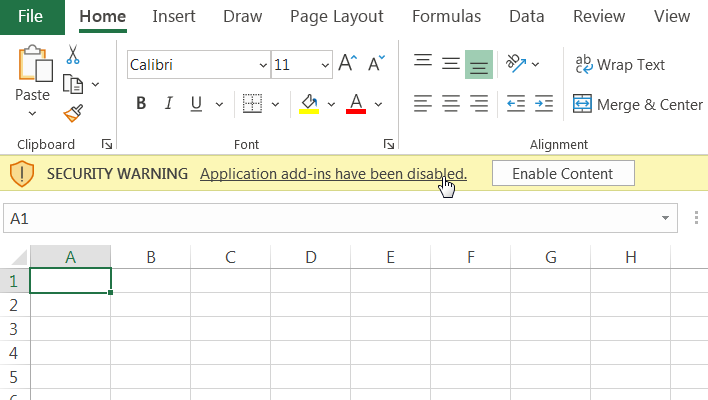Toggle Italic formatting

[x=168, y=103]
